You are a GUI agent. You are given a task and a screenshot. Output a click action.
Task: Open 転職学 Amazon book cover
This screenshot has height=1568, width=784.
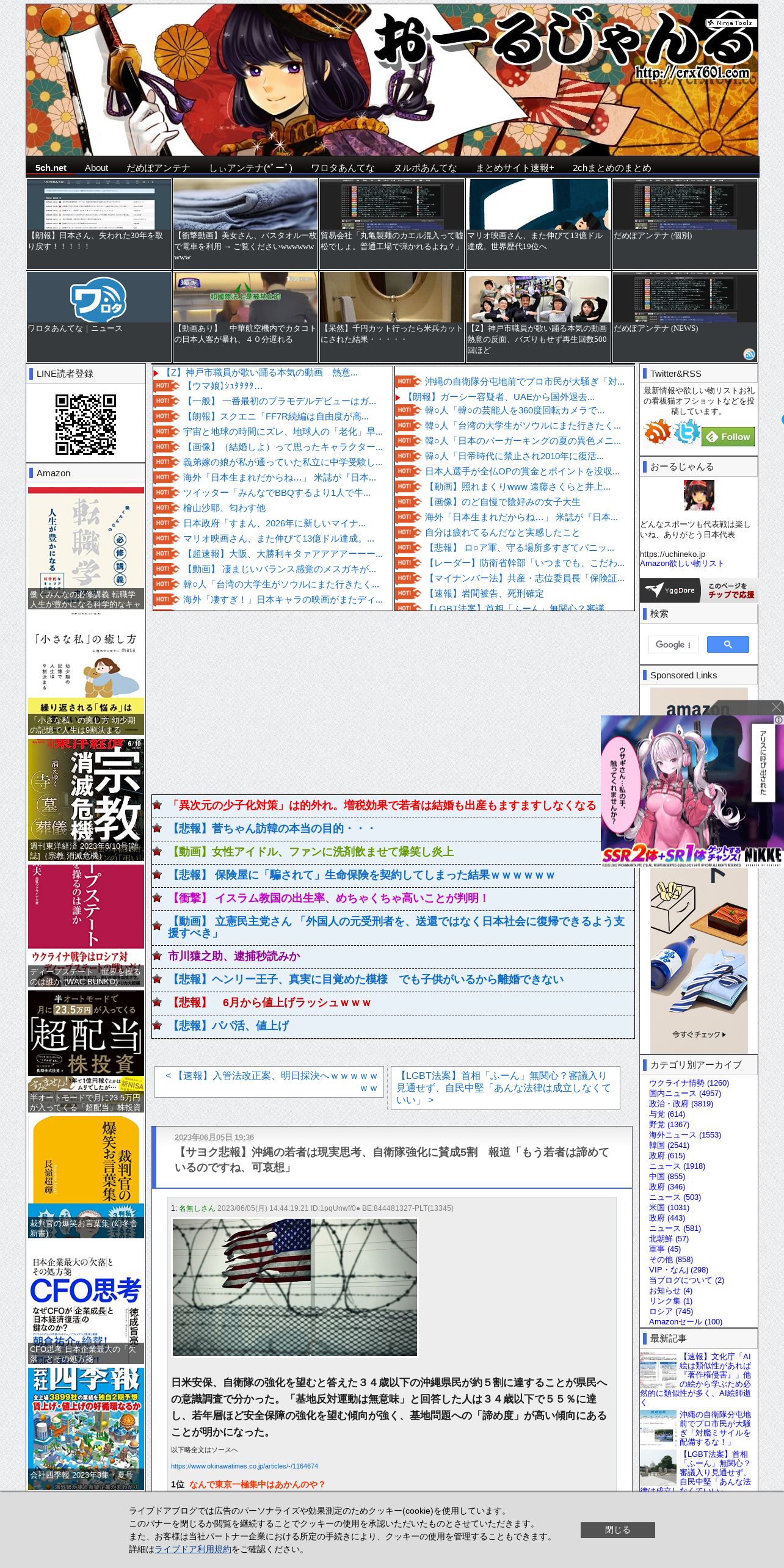point(86,548)
